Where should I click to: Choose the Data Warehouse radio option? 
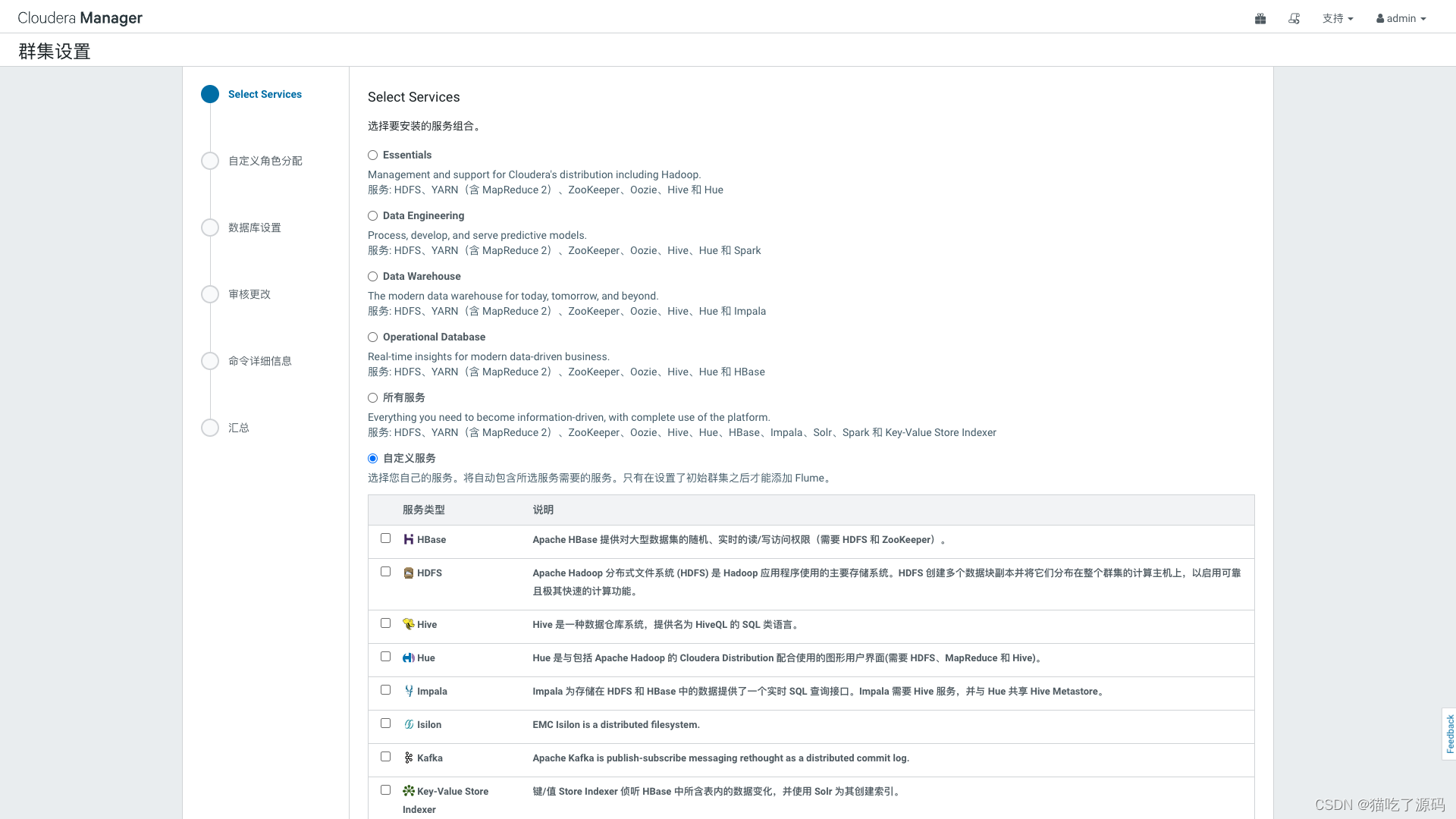372,277
